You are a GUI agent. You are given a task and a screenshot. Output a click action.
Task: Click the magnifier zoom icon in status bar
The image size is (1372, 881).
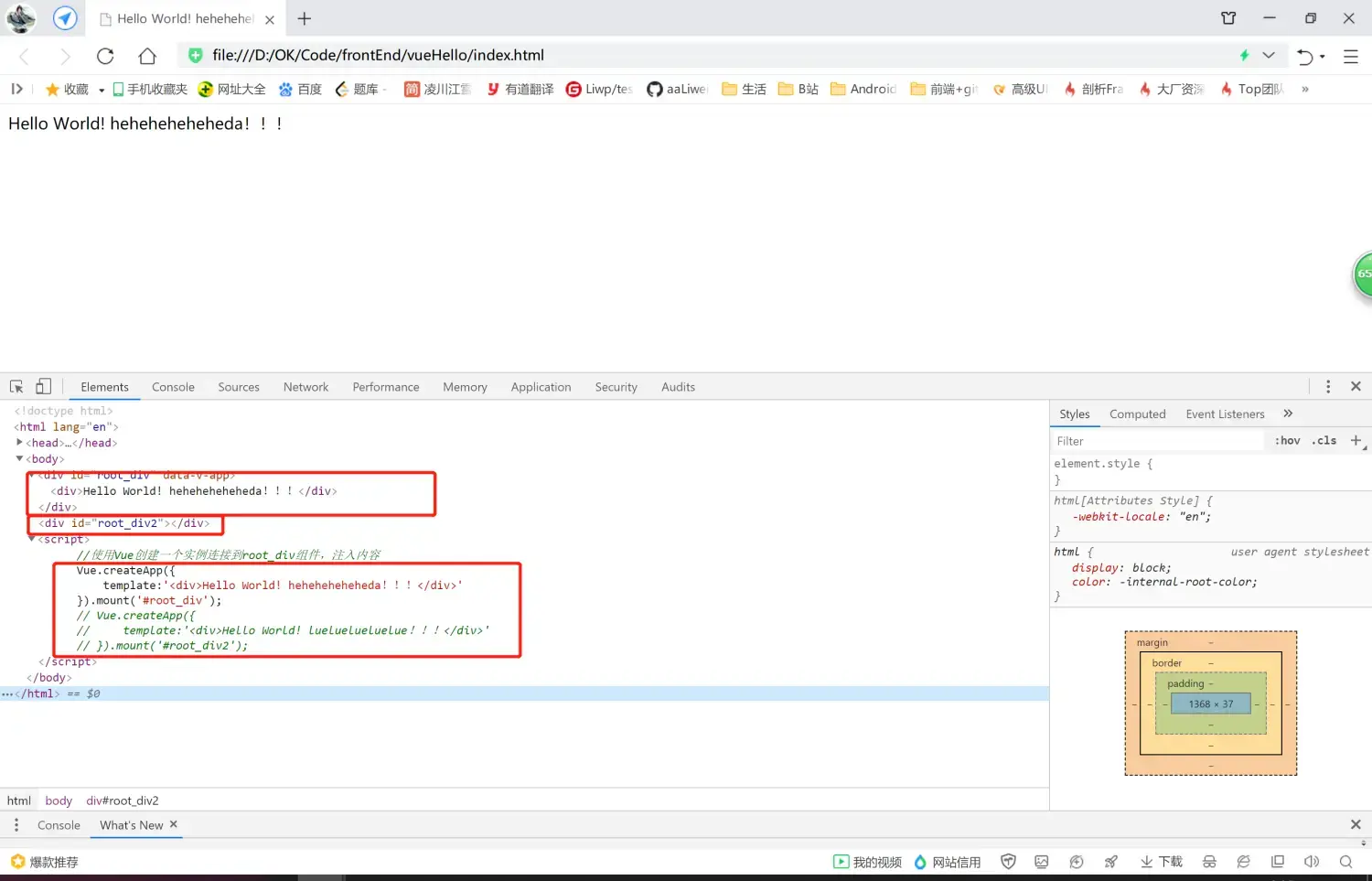click(1345, 862)
